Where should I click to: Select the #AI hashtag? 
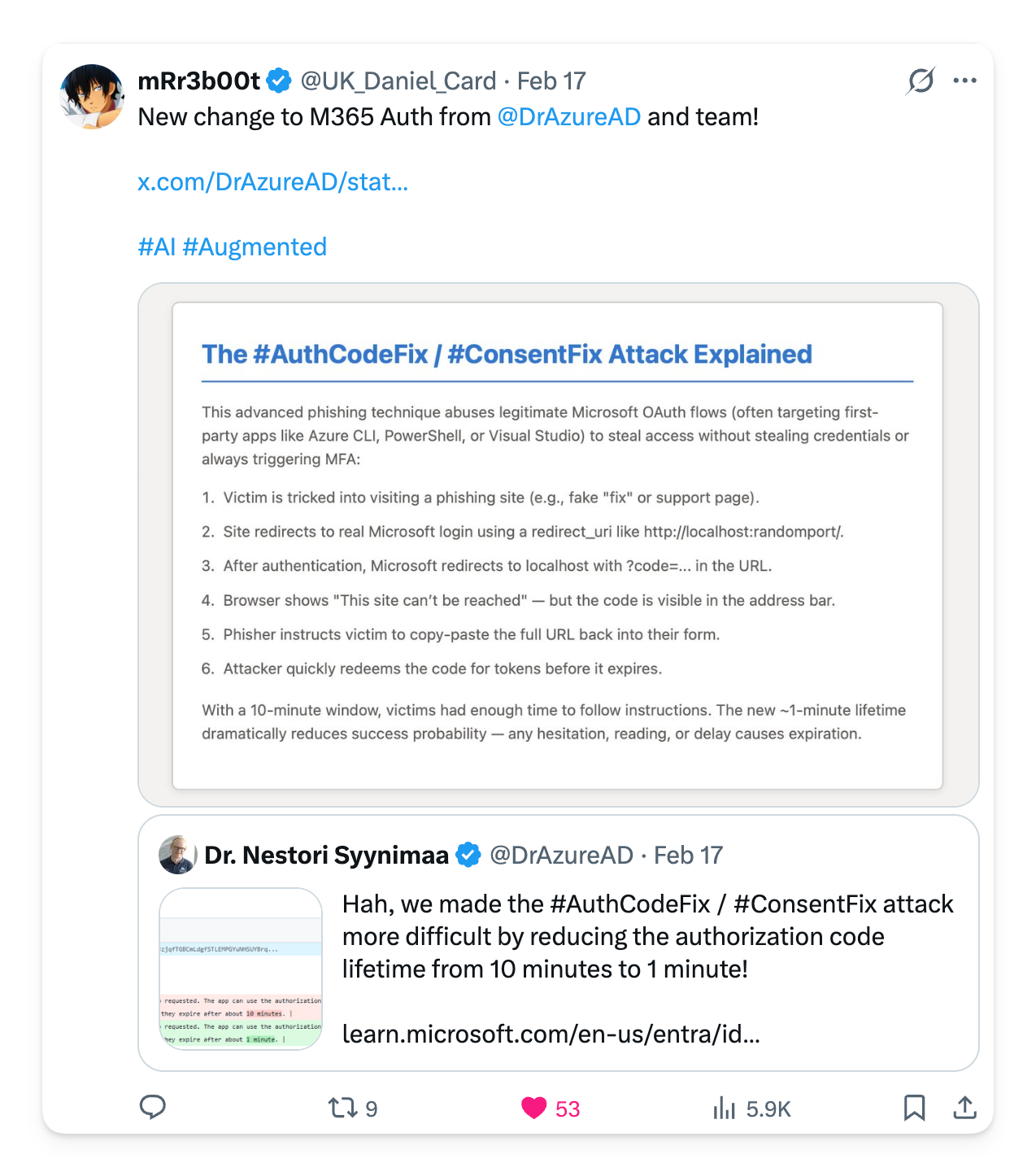[157, 247]
